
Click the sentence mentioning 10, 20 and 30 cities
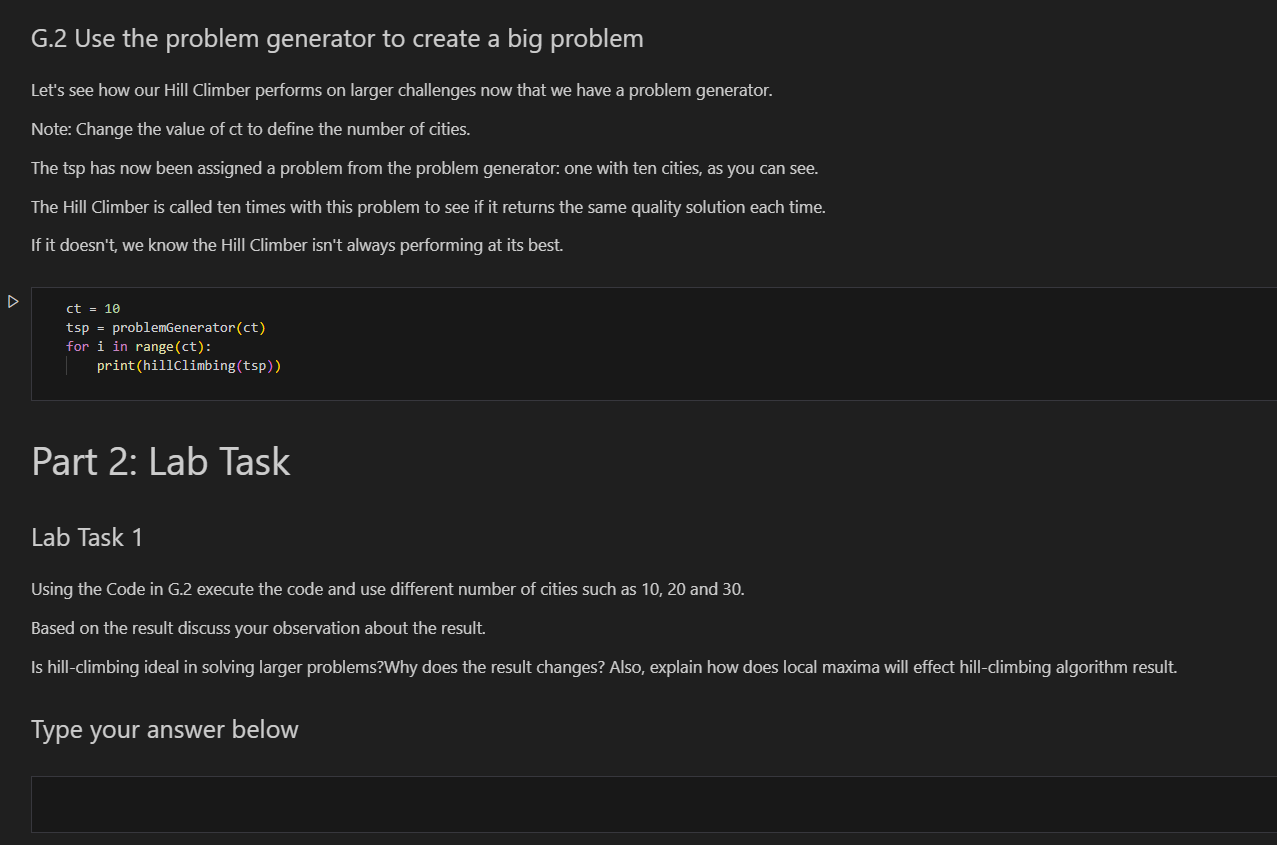tap(387, 589)
